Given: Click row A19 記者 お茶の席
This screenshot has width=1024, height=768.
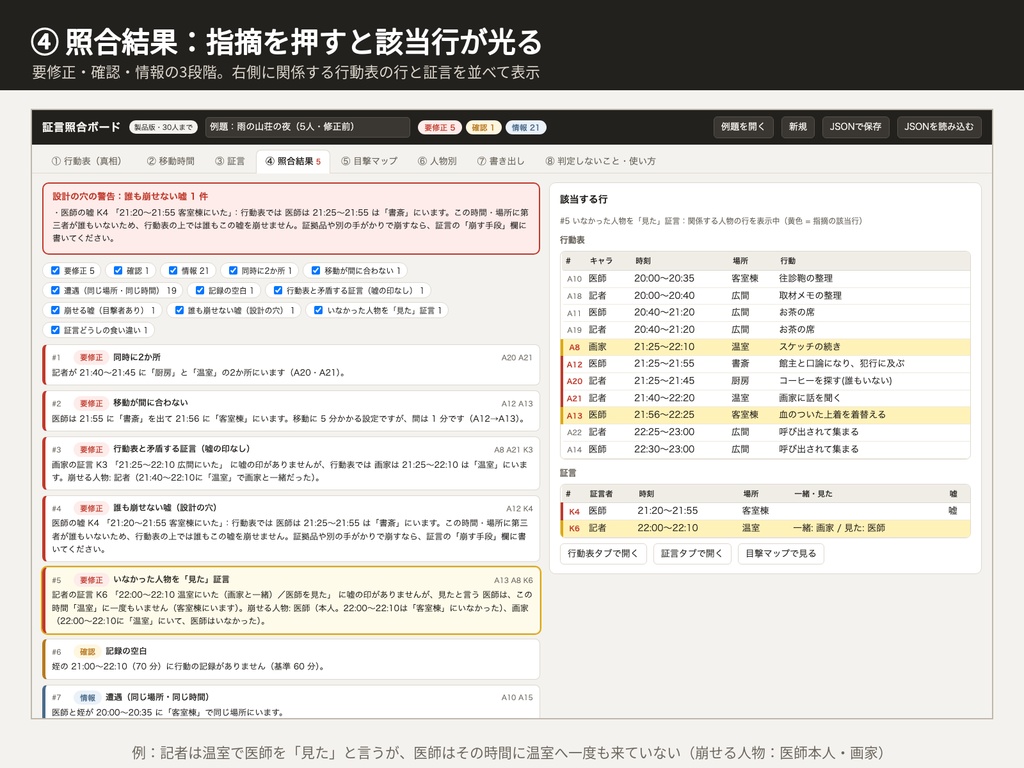Looking at the screenshot, I should coord(765,329).
